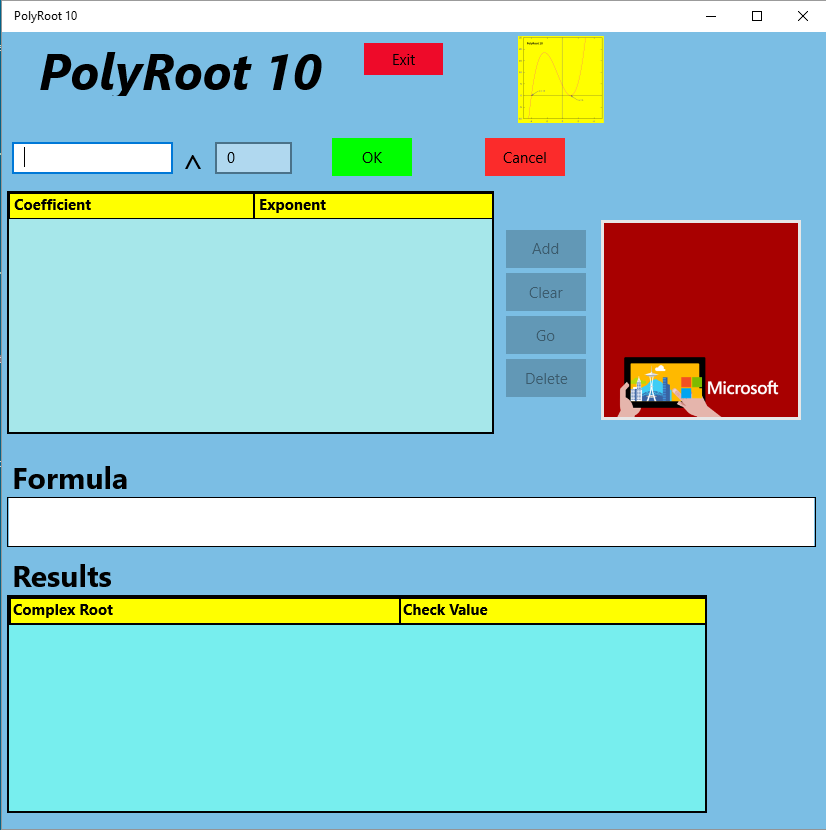This screenshot has width=826, height=830.
Task: Click the Add button
Action: pos(546,249)
